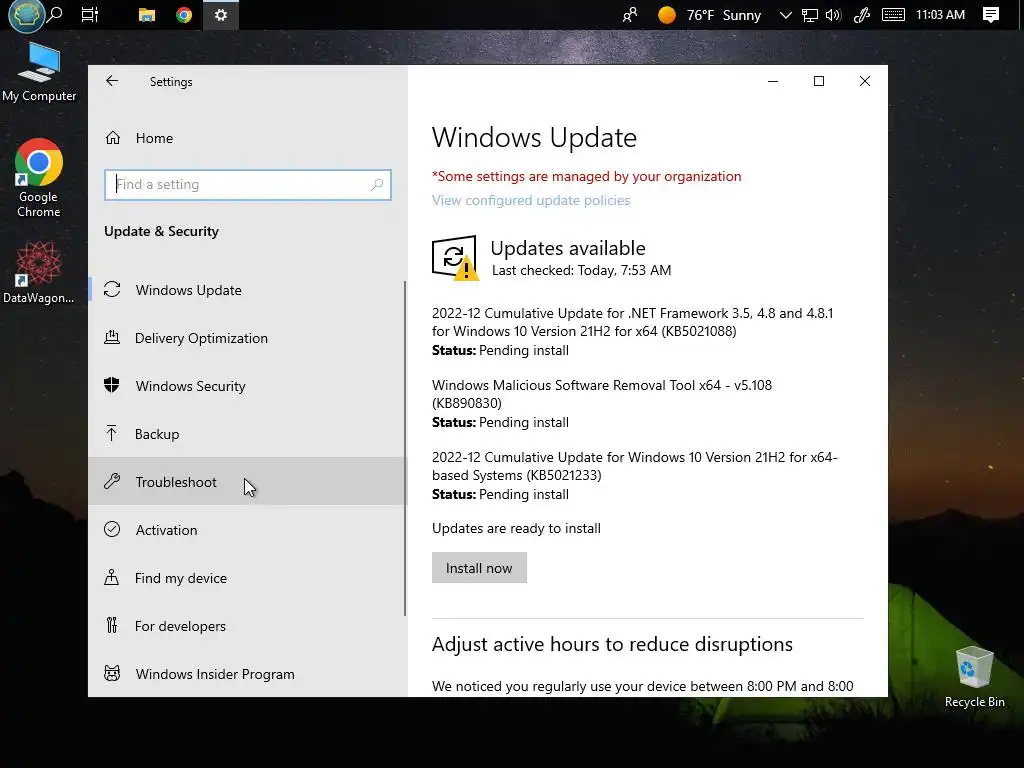Click the 76°F Sunny weather text
Image resolution: width=1024 pixels, height=768 pixels.
tap(724, 14)
